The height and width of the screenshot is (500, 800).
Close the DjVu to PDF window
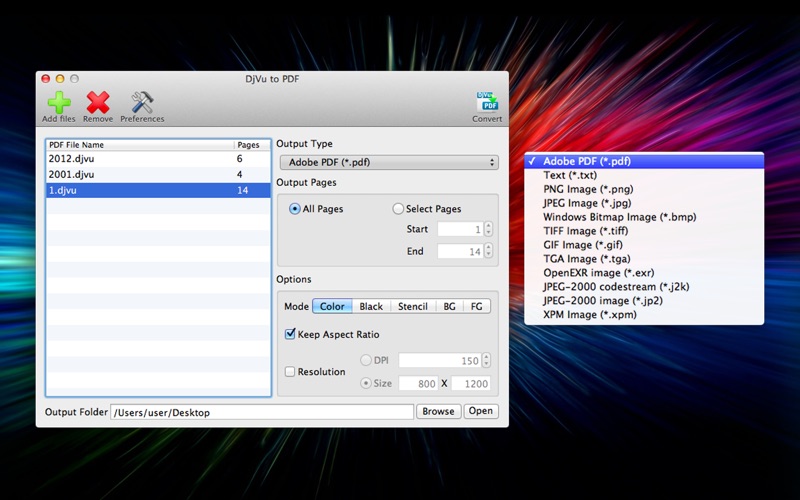pos(45,79)
